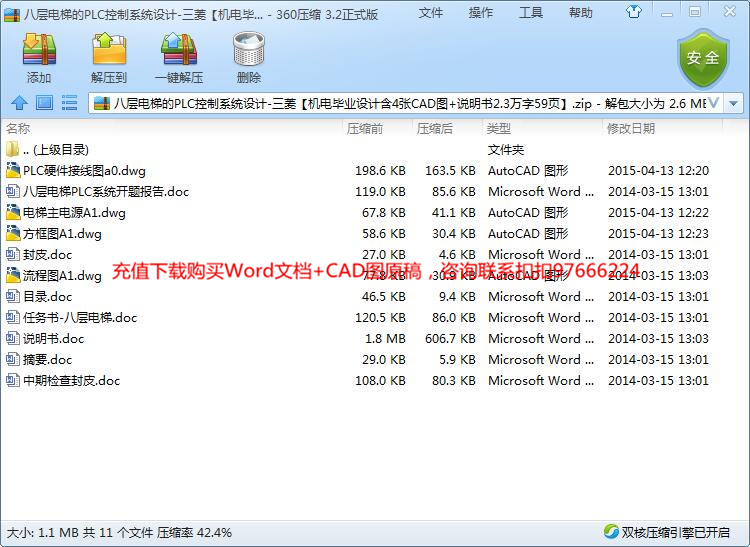750x547 pixels.
Task: Select file name 目录.doc
Action: pos(47,297)
